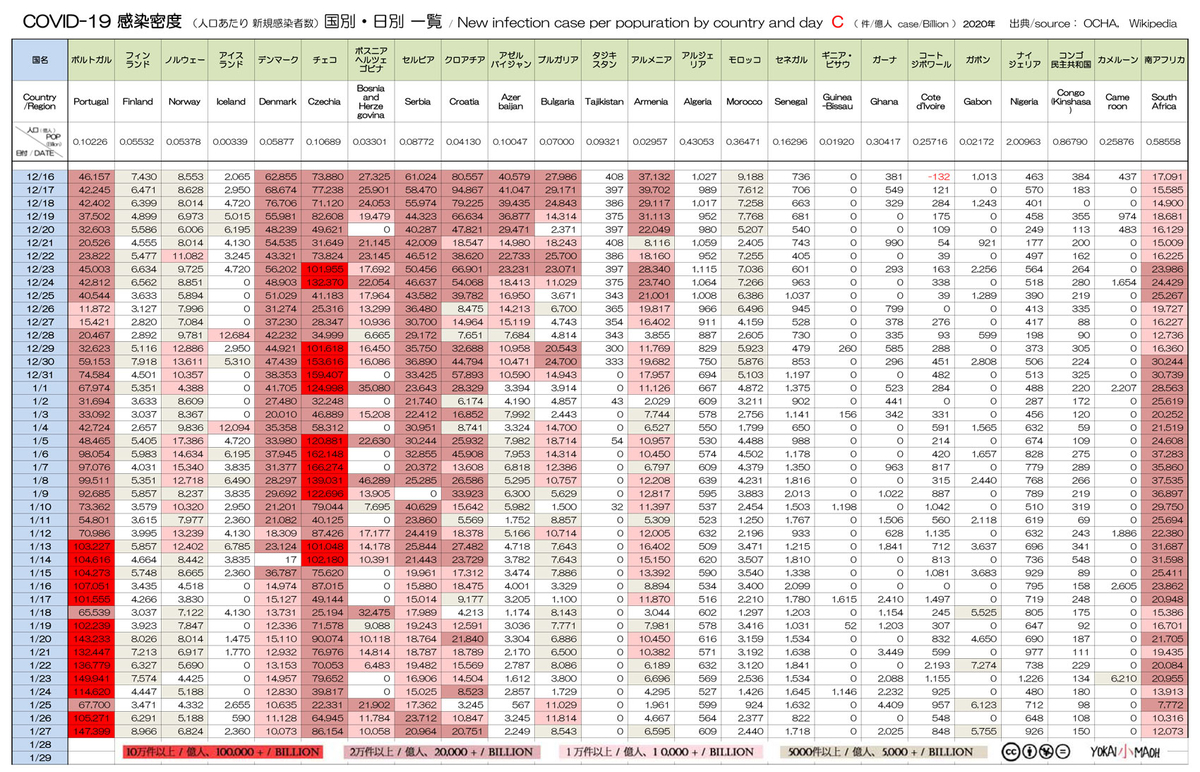Select the Armenia column header
The height and width of the screenshot is (772, 1200).
pos(651,101)
